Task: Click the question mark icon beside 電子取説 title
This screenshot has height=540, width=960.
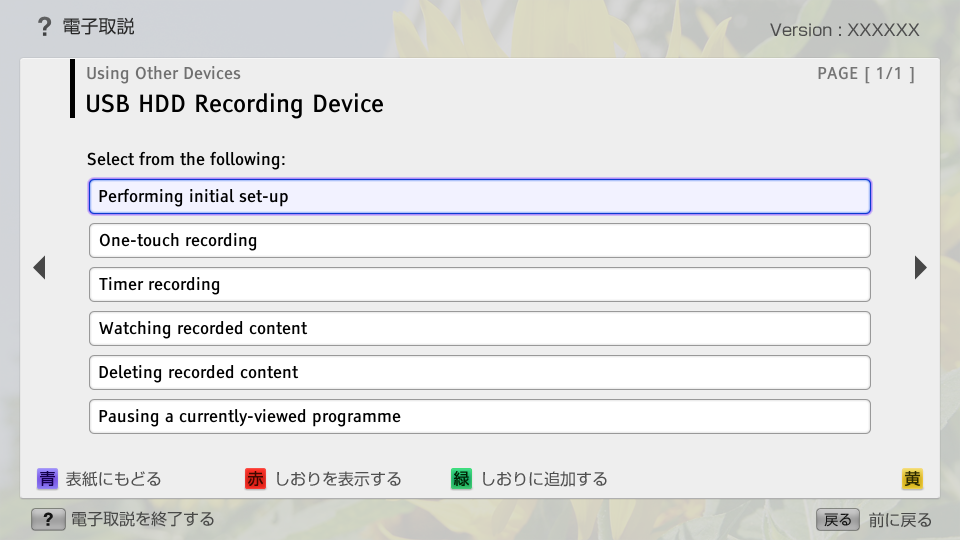Action: pyautogui.click(x=44, y=27)
